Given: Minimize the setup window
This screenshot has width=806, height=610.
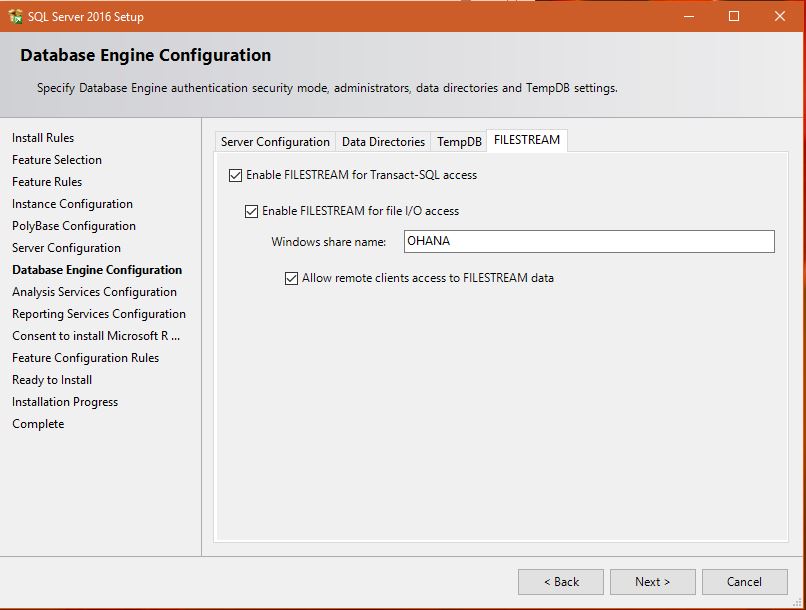Looking at the screenshot, I should click(689, 16).
